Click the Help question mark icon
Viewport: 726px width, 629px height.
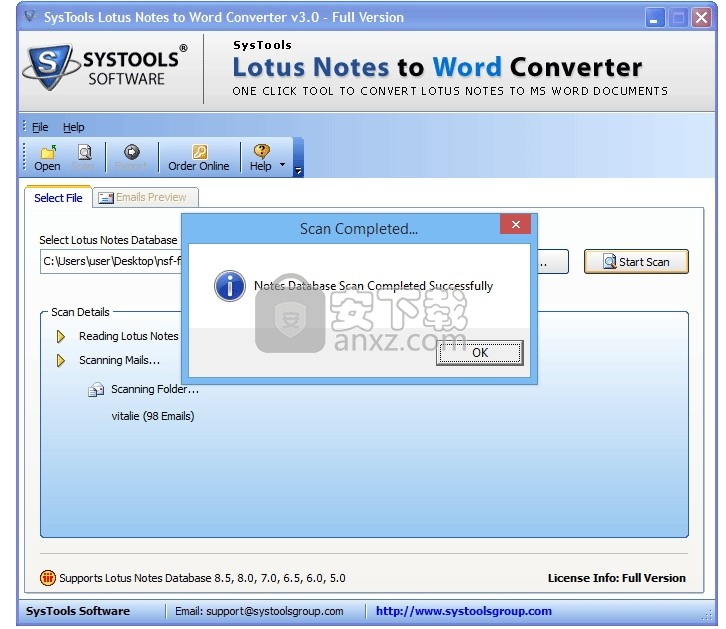click(x=261, y=151)
